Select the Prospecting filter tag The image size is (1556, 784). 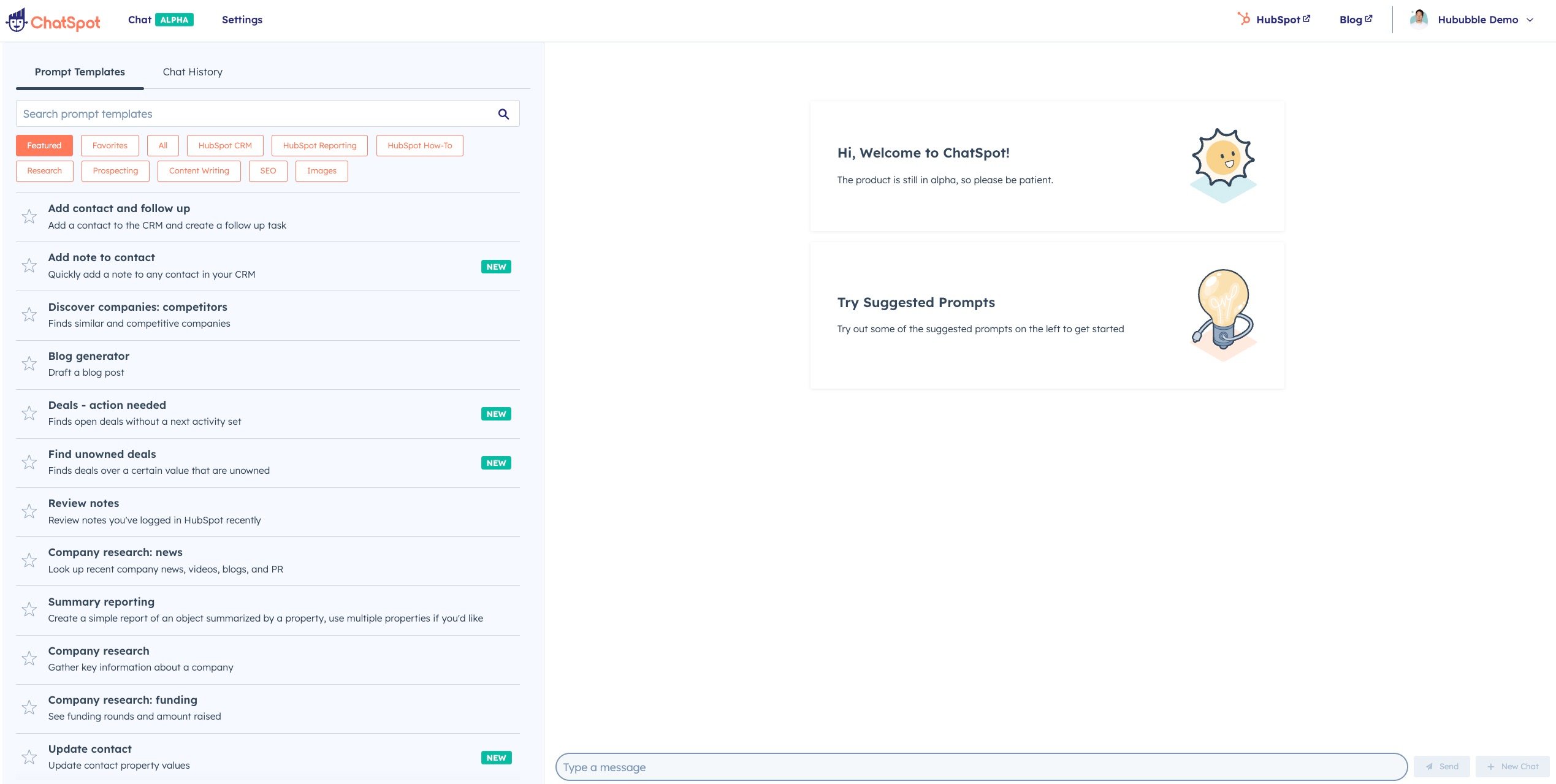115,171
